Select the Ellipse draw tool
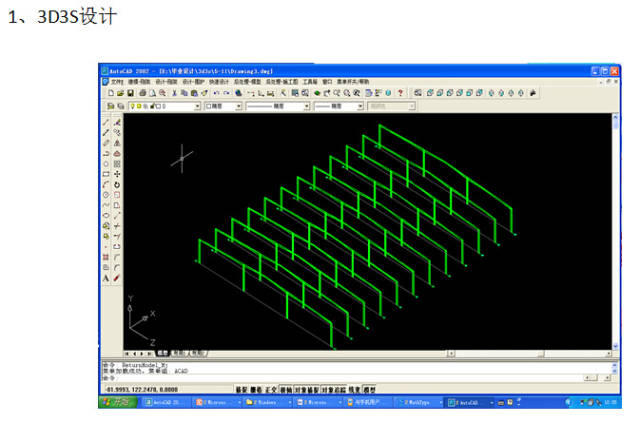The image size is (640, 423). click(x=106, y=216)
